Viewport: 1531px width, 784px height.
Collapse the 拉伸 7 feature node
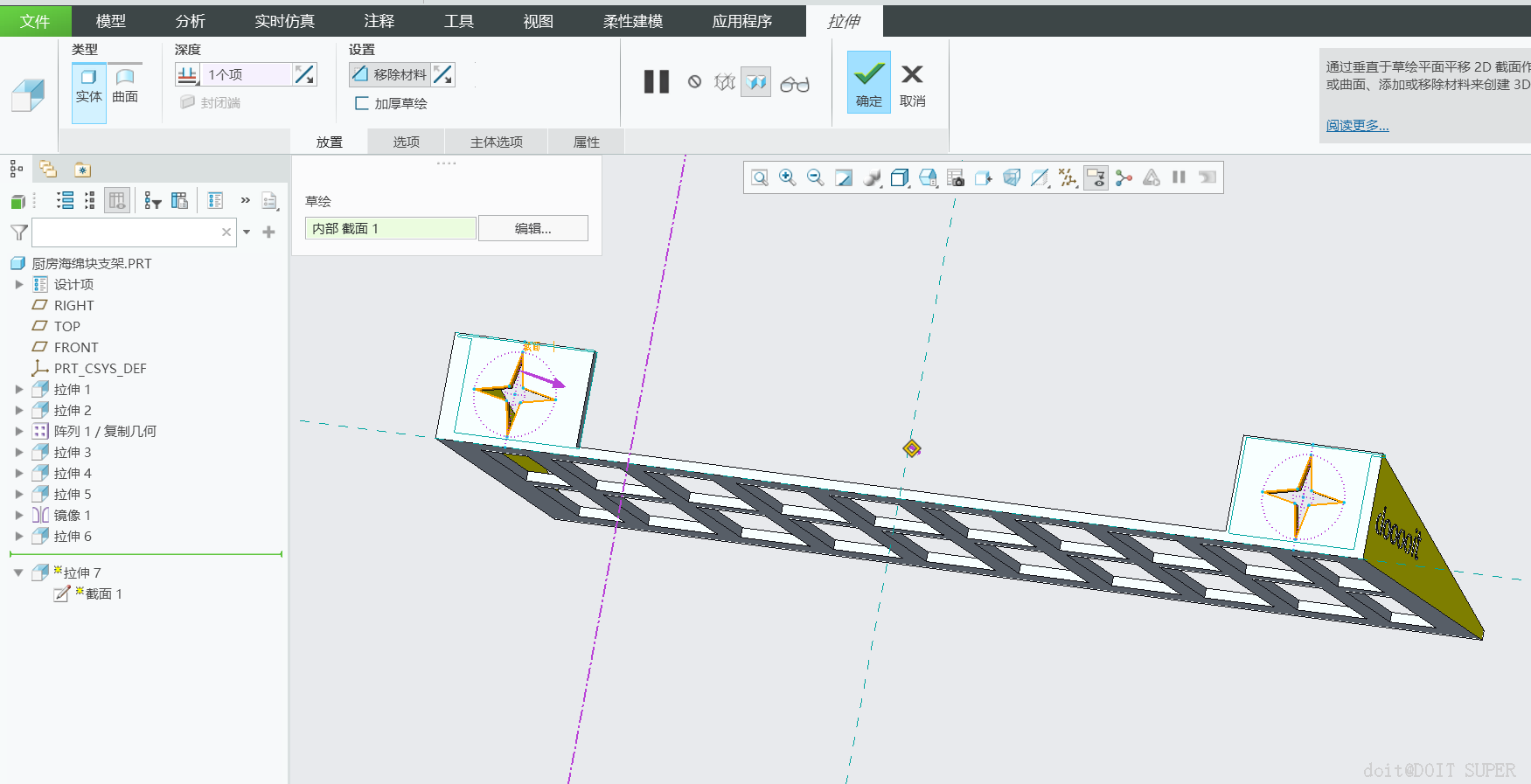[18, 573]
